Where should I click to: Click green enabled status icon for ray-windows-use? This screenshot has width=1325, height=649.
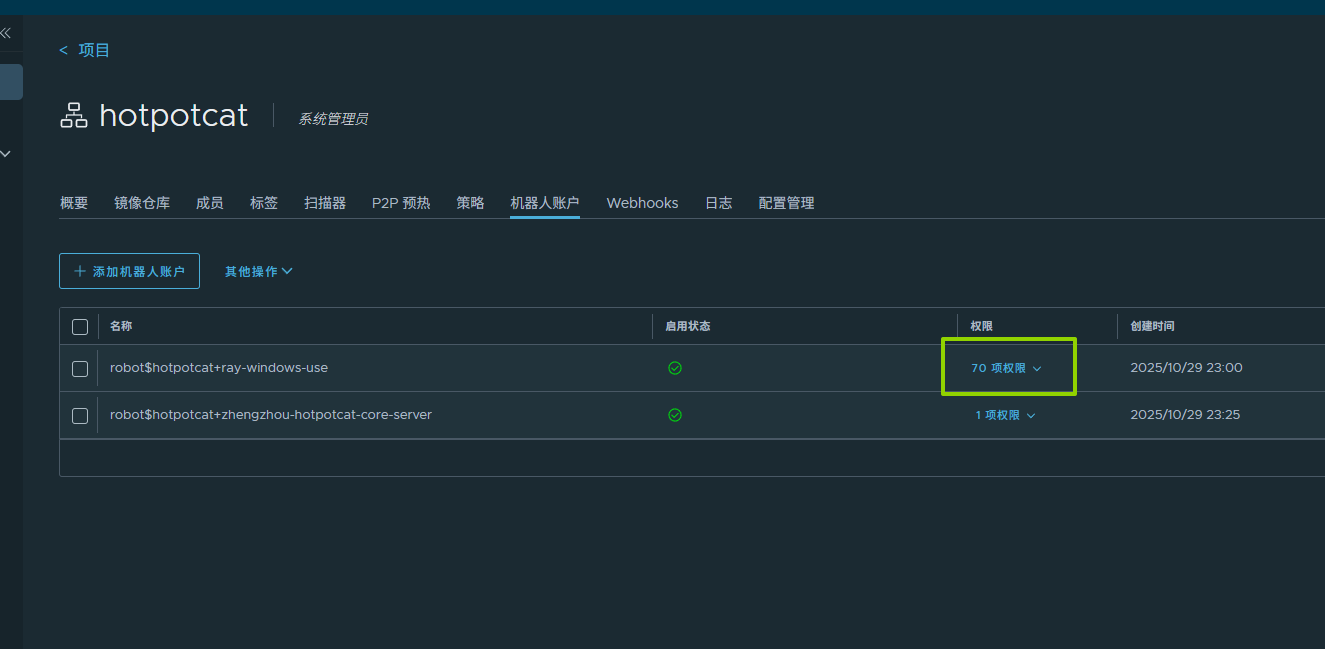click(675, 368)
